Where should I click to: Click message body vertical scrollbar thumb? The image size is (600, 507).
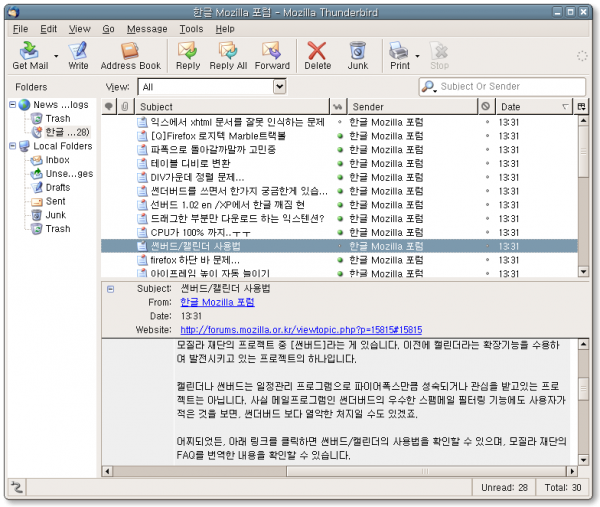pos(583,389)
